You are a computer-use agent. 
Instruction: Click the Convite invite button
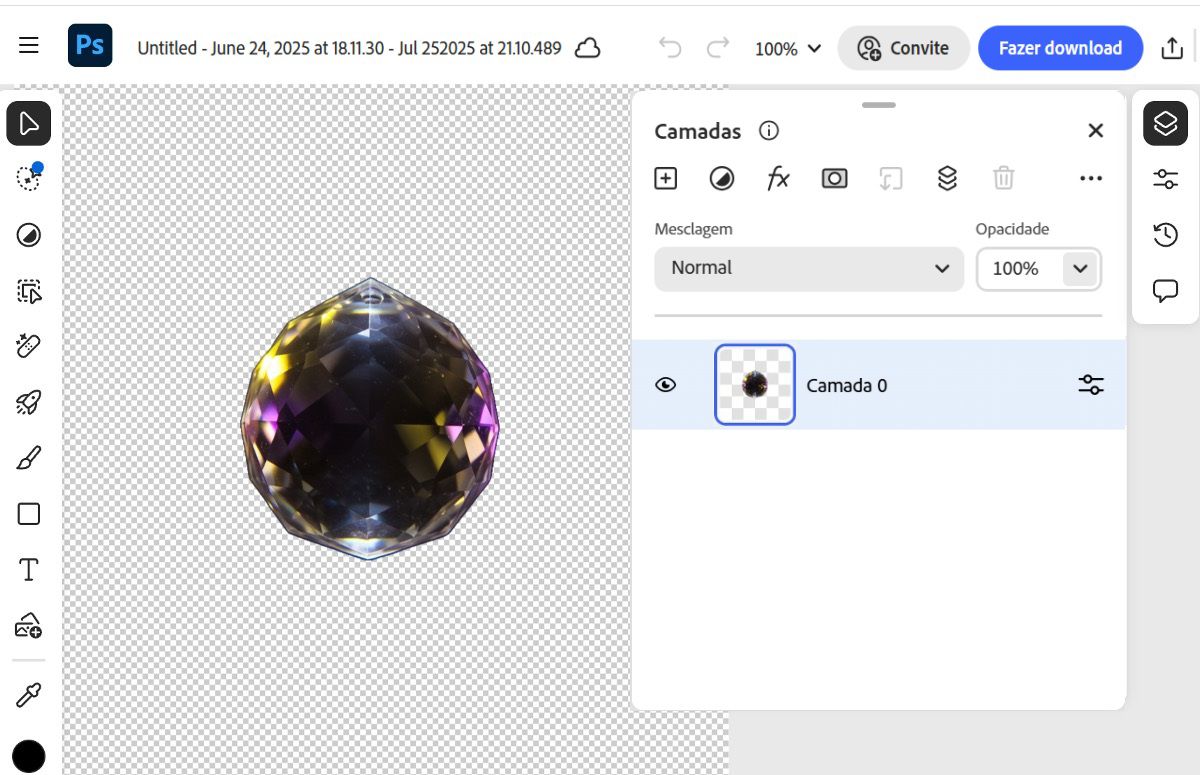(903, 48)
